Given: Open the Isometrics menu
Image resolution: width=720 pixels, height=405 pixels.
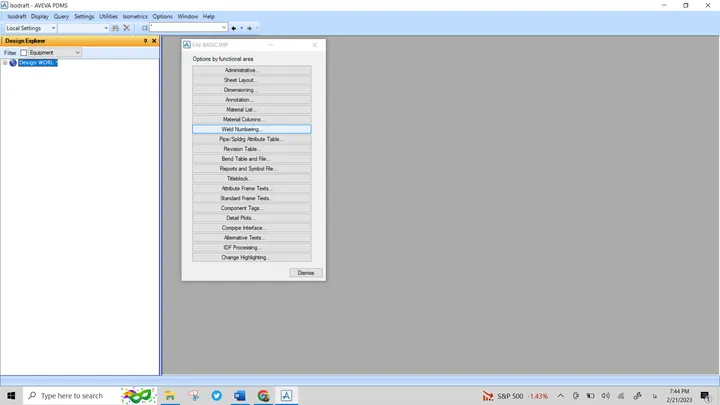Looking at the screenshot, I should pos(135,17).
